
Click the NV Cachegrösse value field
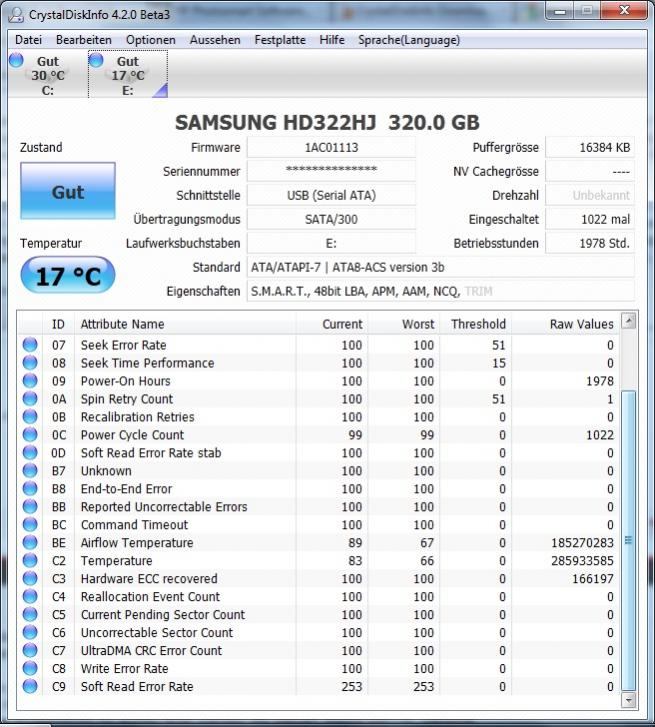(590, 172)
